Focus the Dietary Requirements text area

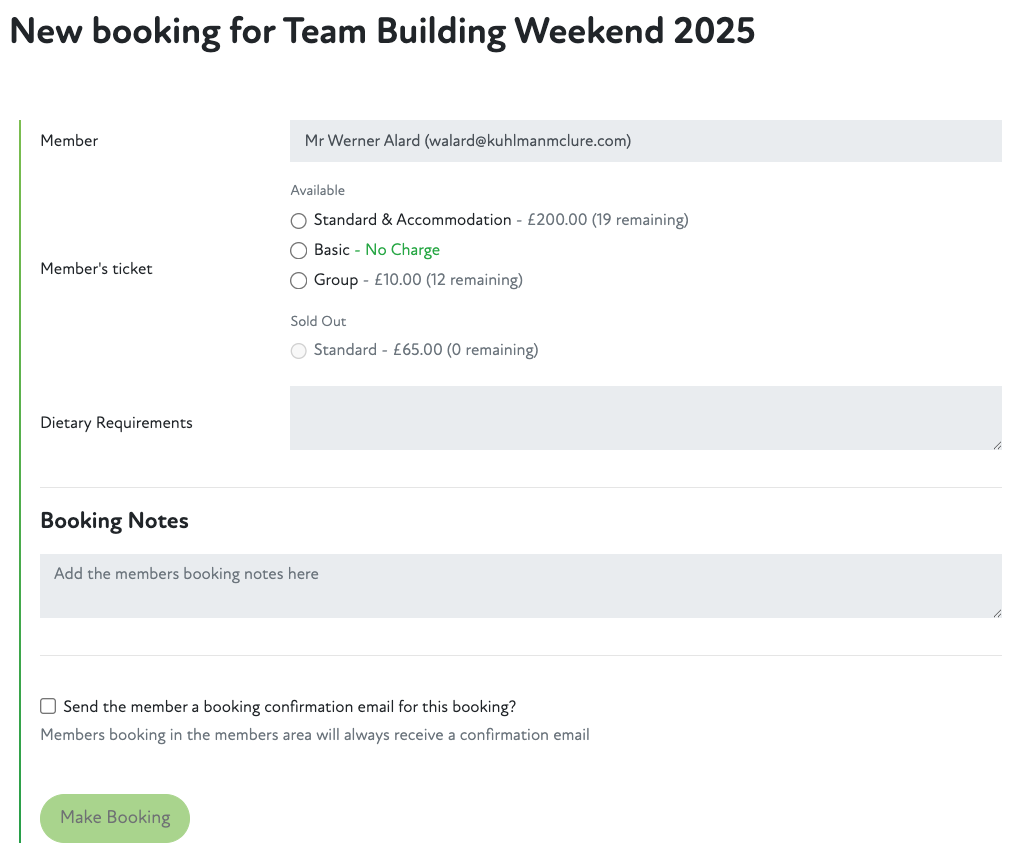(x=645, y=418)
